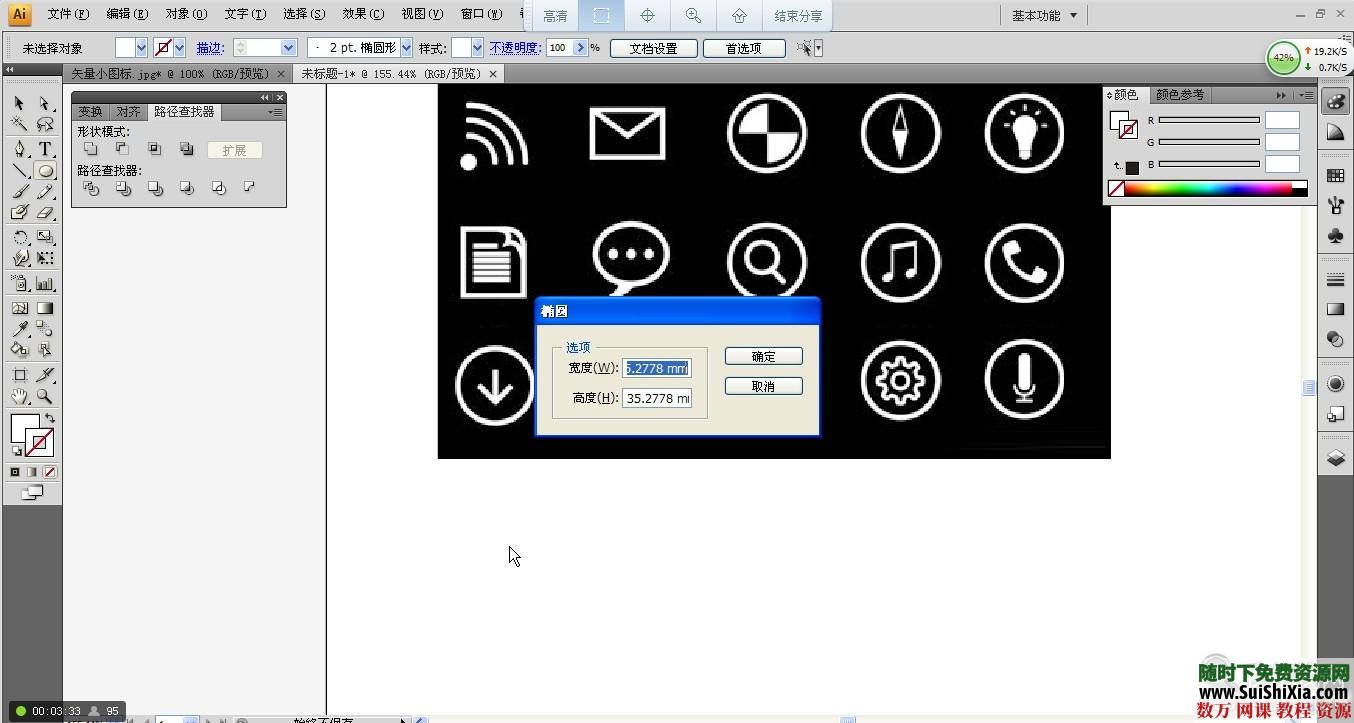This screenshot has width=1354, height=723.
Task: Select the Pencil tool
Action: coord(45,192)
